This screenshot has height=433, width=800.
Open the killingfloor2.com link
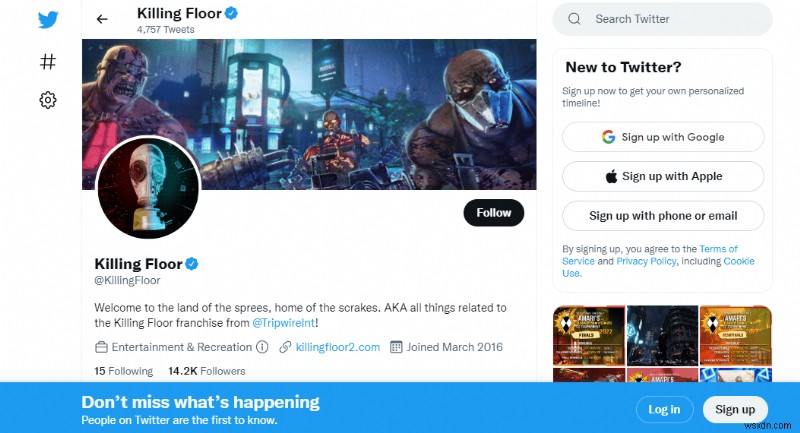[338, 347]
